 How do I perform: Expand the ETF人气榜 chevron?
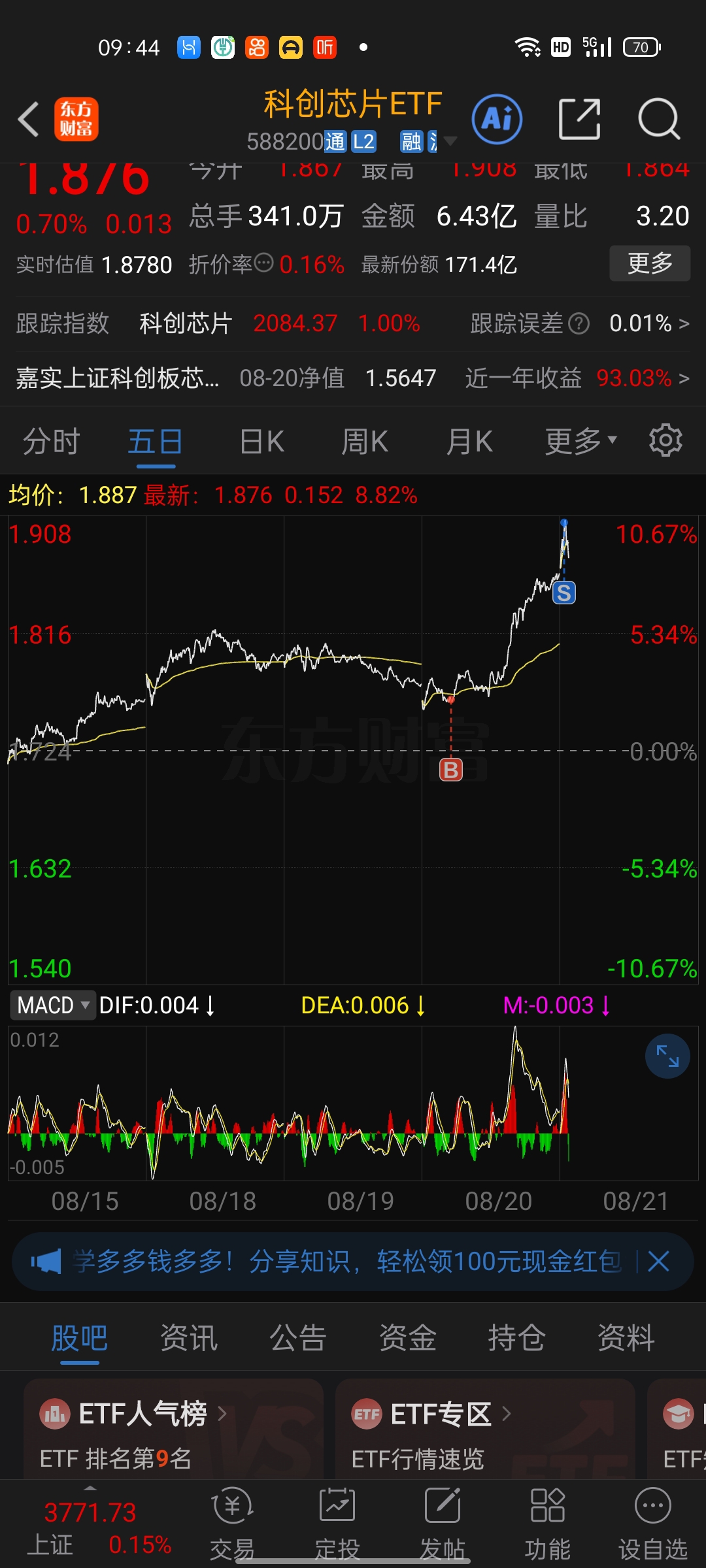222,1414
